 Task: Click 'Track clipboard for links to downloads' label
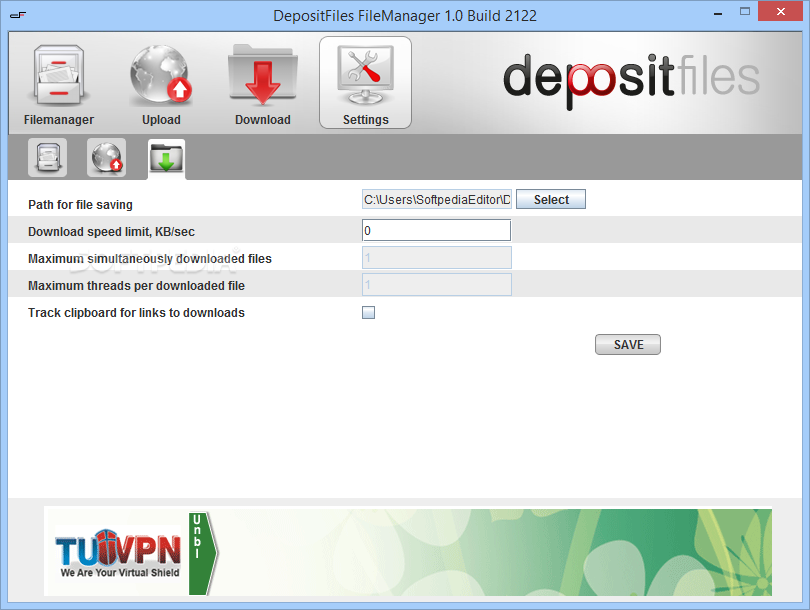[136, 312]
